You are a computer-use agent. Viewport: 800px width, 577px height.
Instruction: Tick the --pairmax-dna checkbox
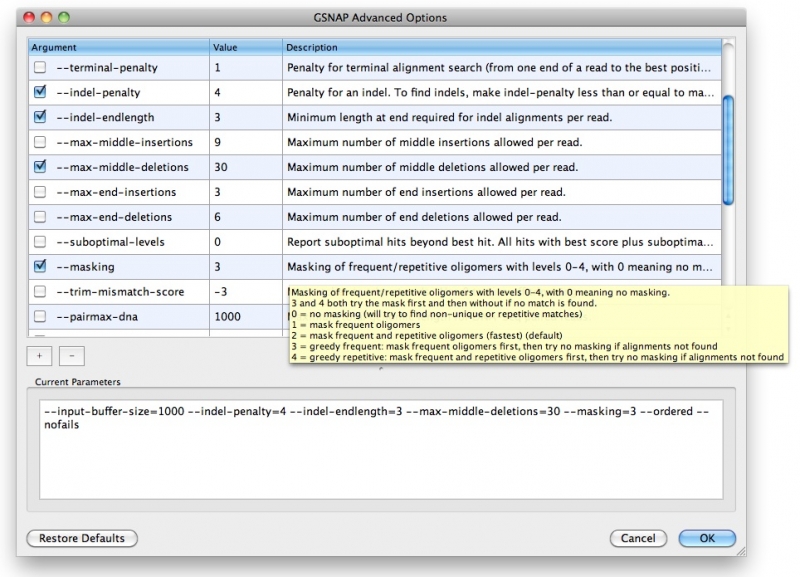tap(40, 316)
